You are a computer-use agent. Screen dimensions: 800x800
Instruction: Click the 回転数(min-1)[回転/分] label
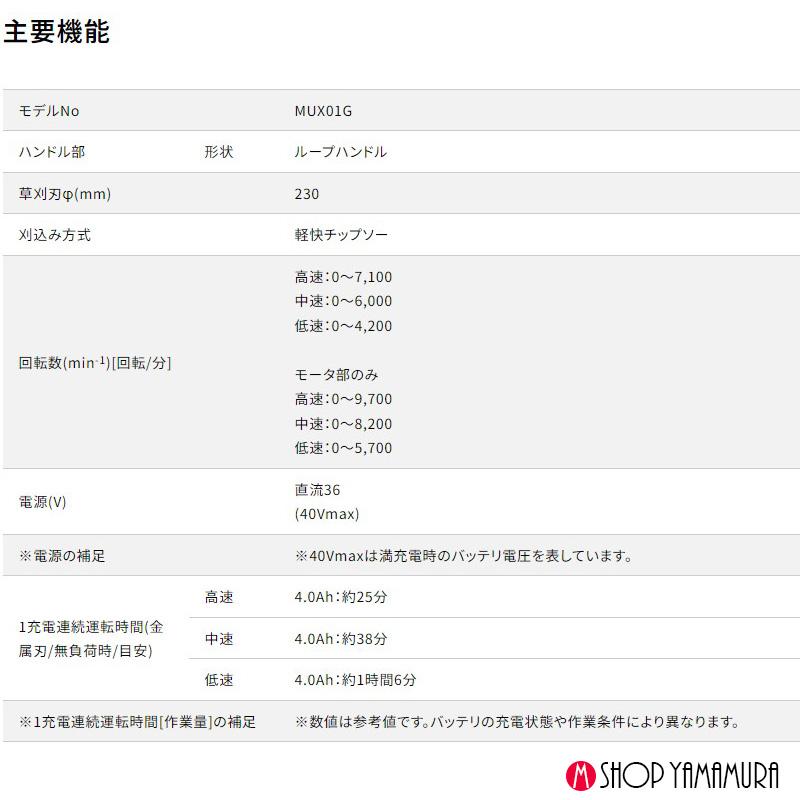(x=93, y=364)
